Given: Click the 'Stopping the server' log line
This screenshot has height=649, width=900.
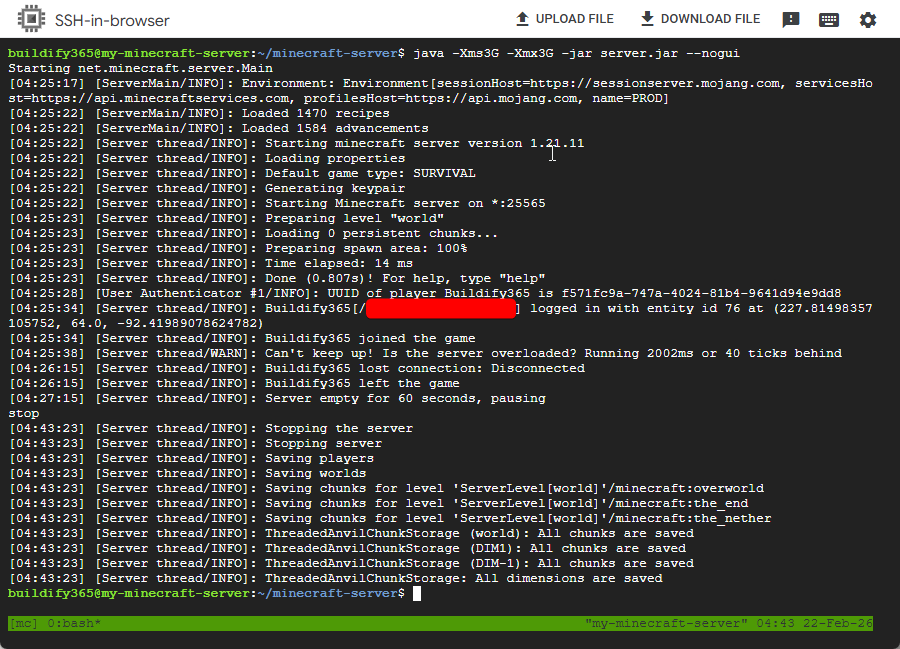Looking at the screenshot, I should [x=211, y=428].
